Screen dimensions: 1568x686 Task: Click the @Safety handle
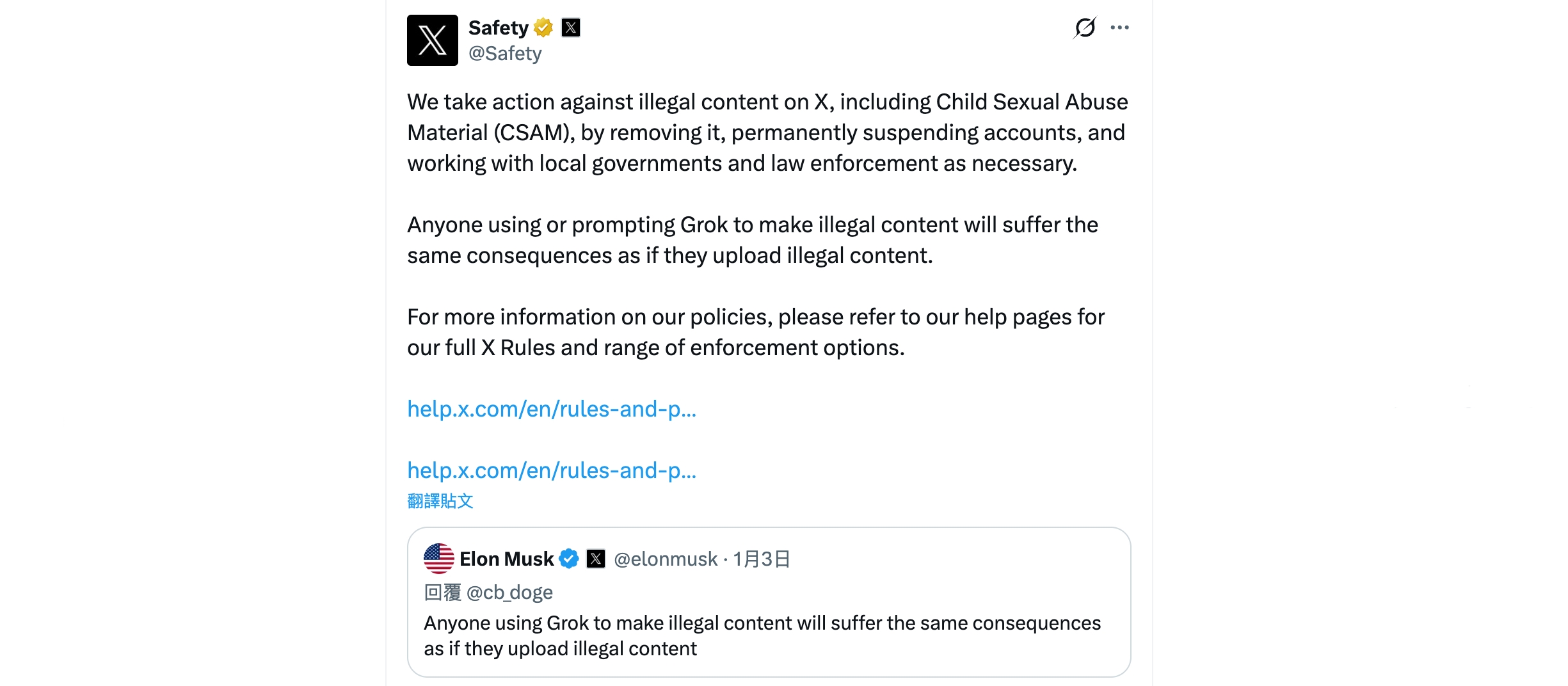click(505, 54)
